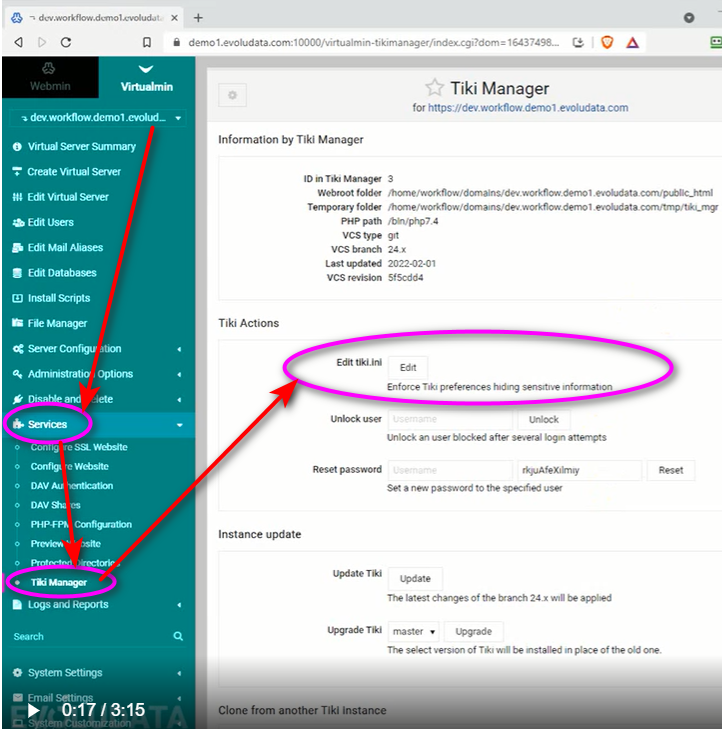Click the sidebar search magnifier icon
Image resolution: width=722 pixels, height=729 pixels.
pyautogui.click(x=178, y=636)
